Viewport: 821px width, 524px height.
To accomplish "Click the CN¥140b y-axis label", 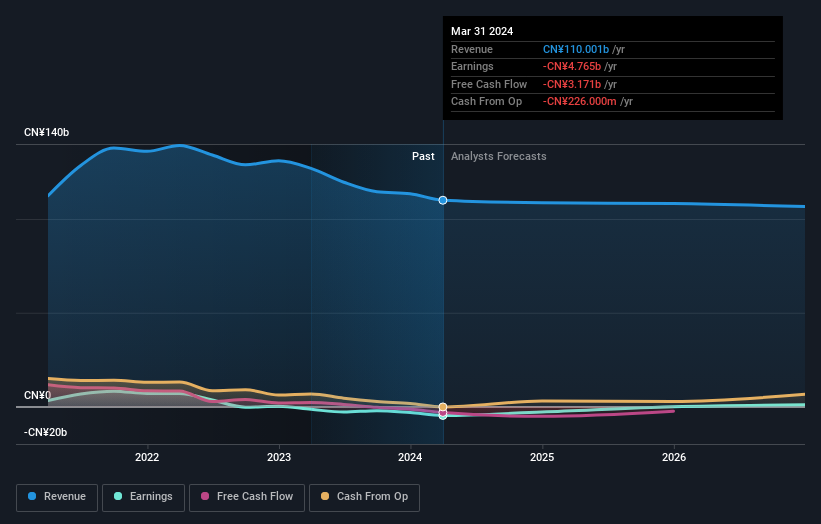I will click(47, 132).
